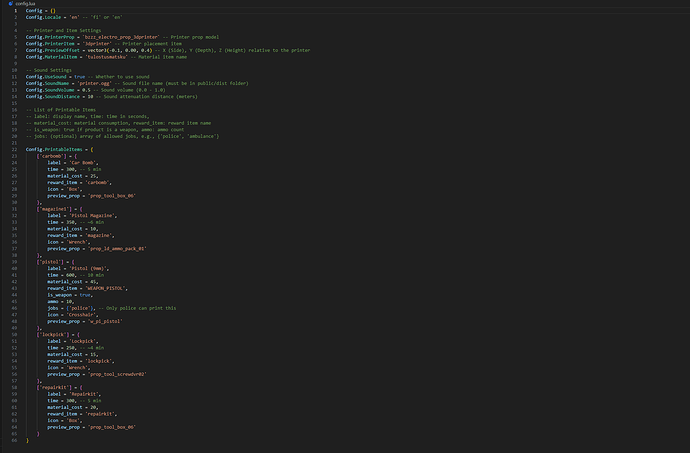Click the 'Pistol (9mm)' label string
Screen dimensions: 690x453
point(89,269)
